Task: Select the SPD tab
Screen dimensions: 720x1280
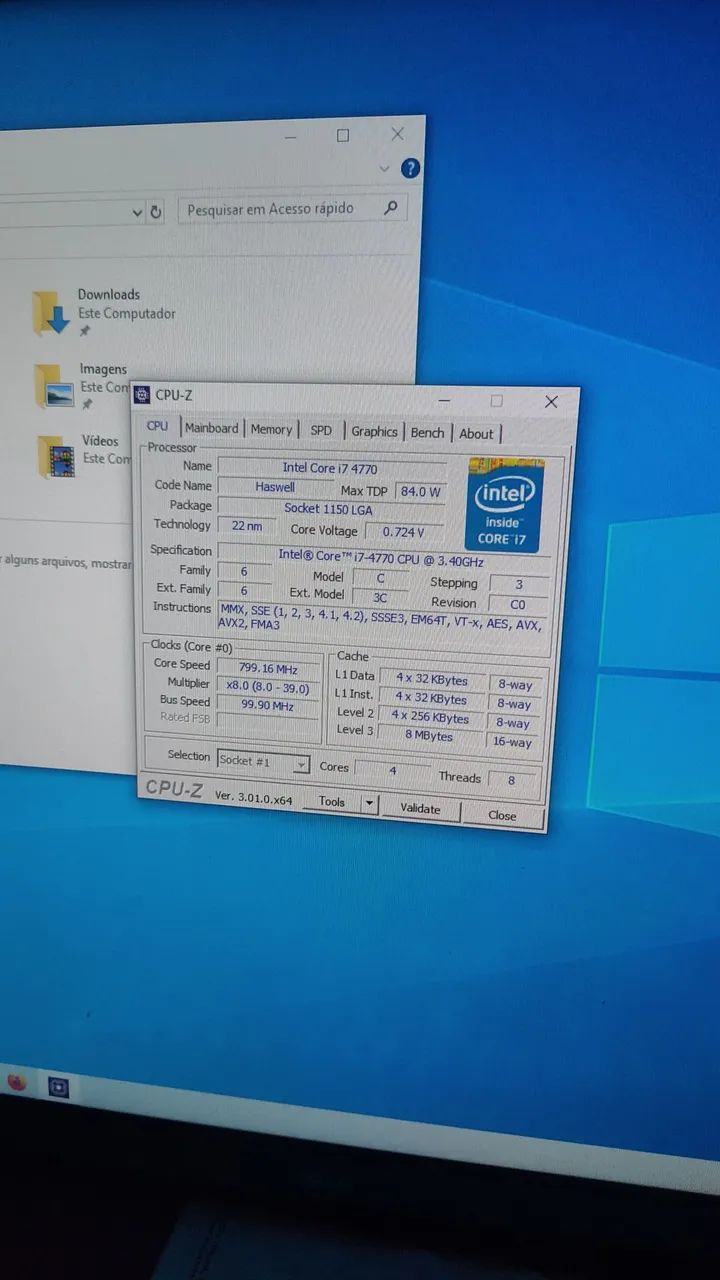Action: pyautogui.click(x=321, y=430)
